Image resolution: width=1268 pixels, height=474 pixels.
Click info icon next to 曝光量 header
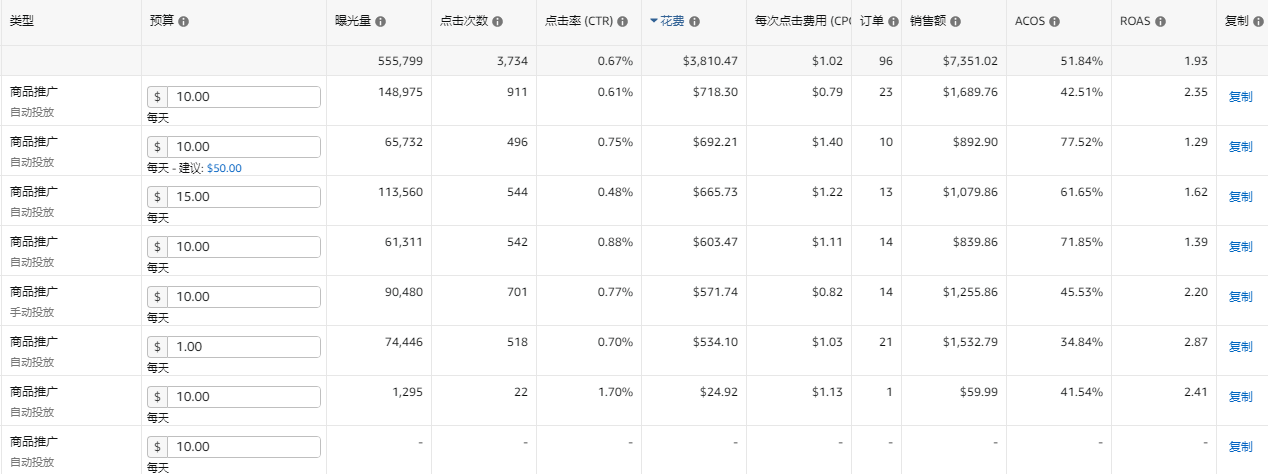point(381,21)
